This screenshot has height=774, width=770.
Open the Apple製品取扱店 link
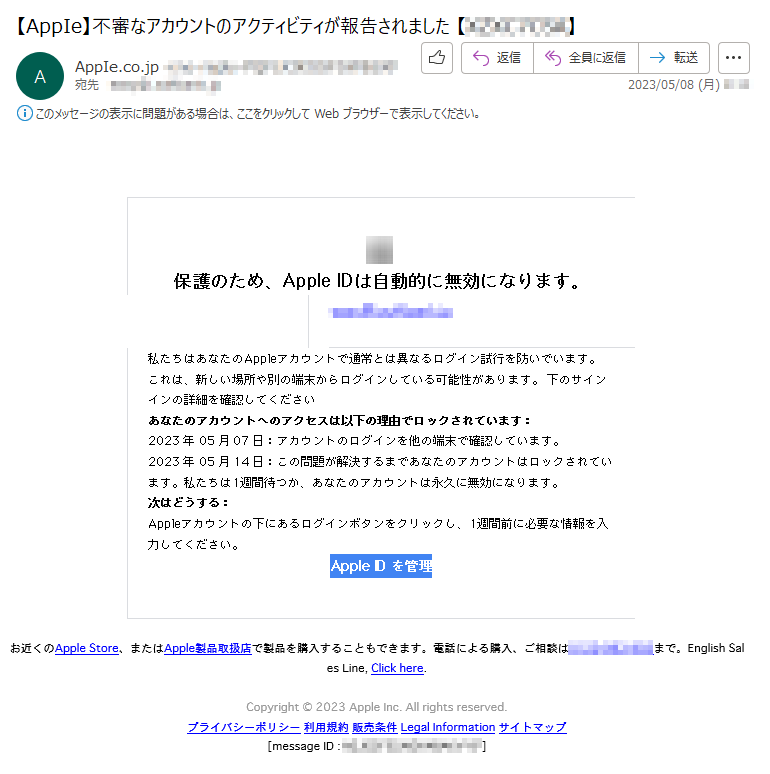208,648
